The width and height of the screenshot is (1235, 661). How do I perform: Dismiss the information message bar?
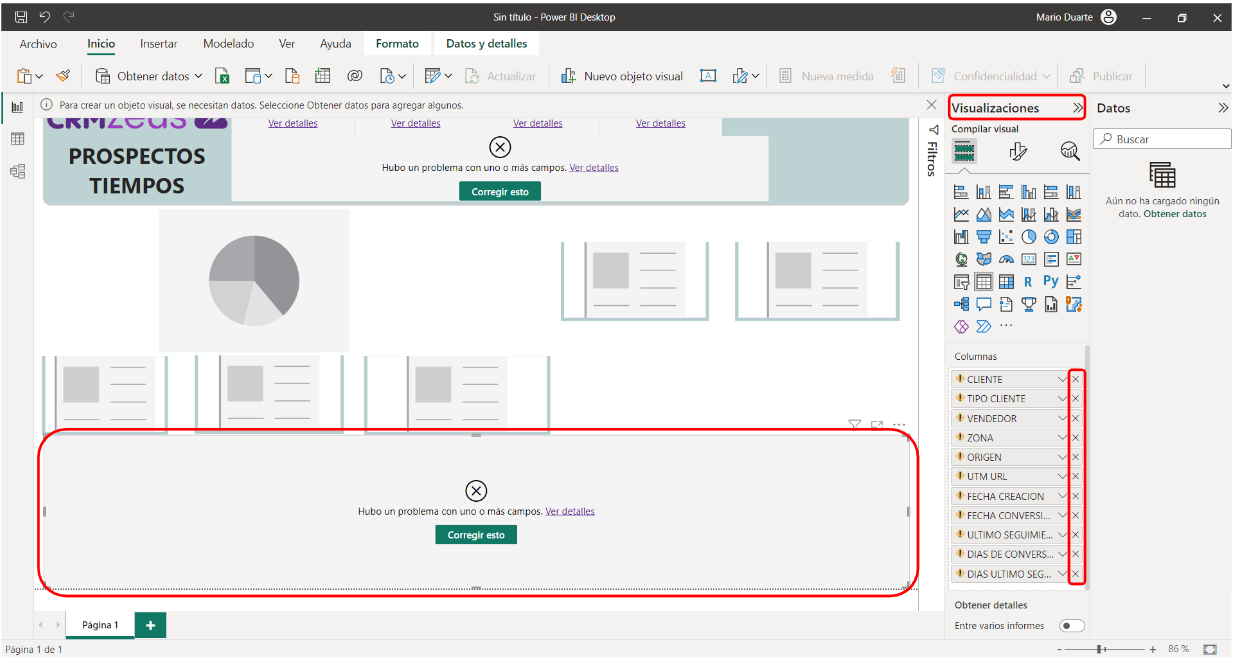click(931, 104)
